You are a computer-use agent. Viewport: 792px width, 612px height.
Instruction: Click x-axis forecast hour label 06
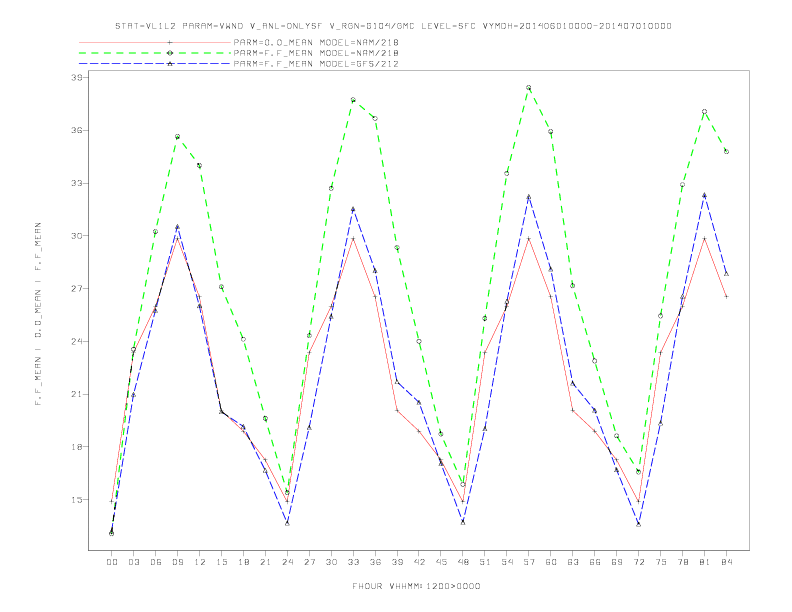point(156,562)
